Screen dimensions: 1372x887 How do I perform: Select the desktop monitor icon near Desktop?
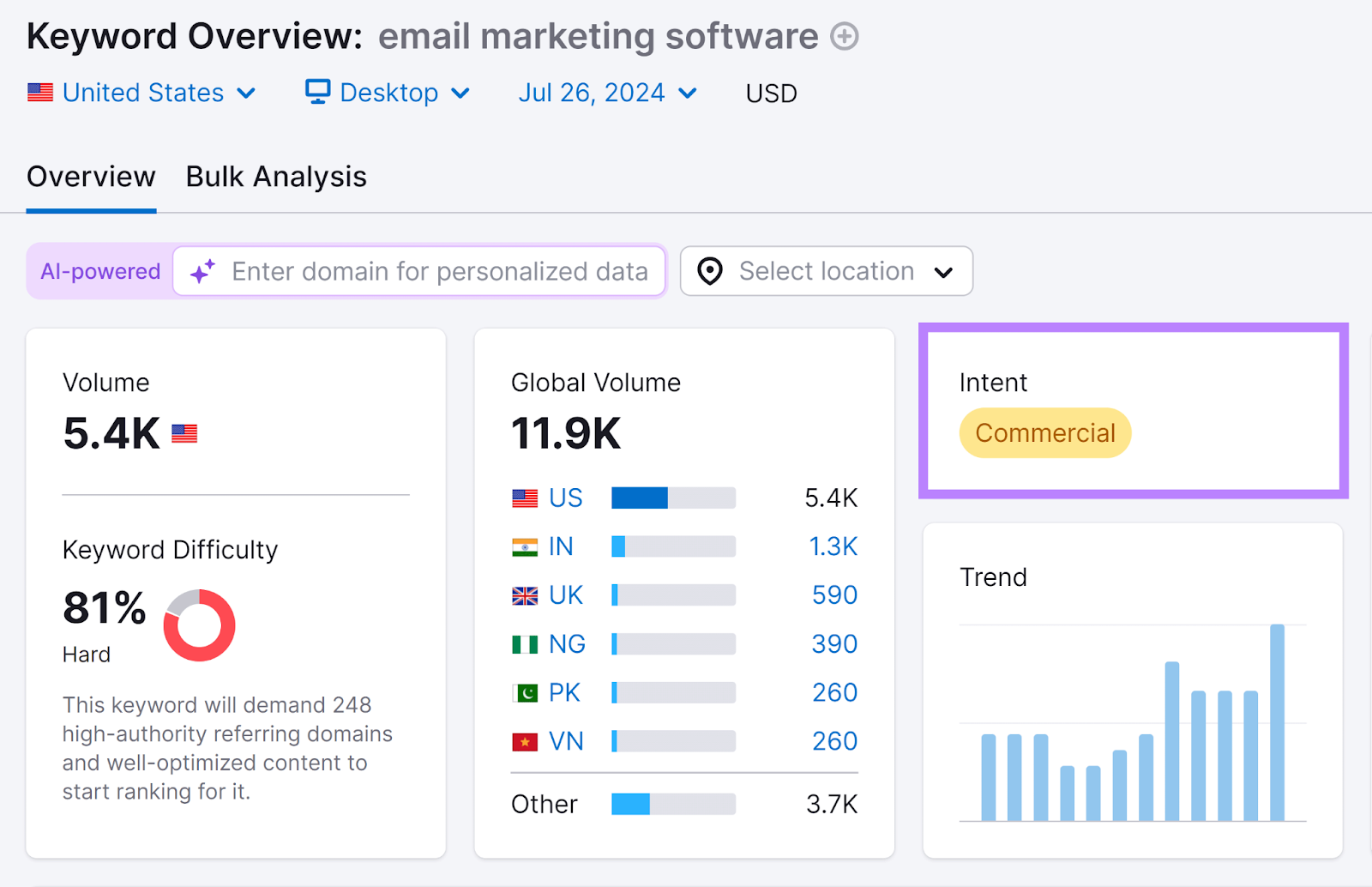[316, 92]
